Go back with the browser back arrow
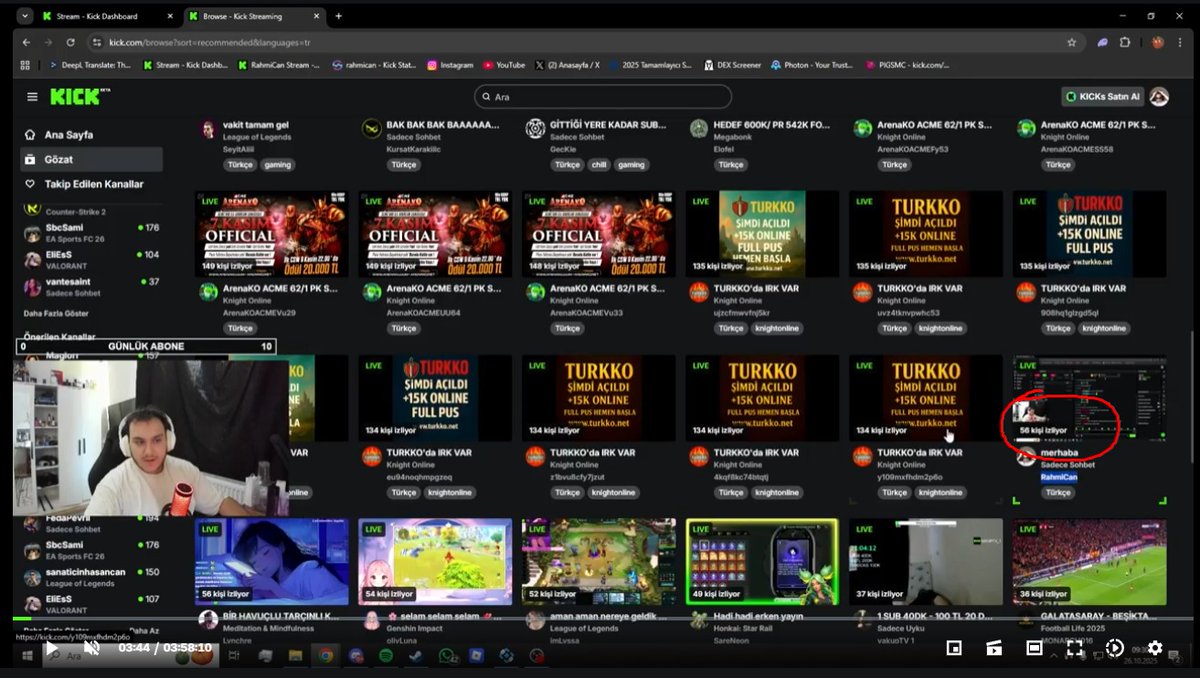The width and height of the screenshot is (1200, 678). point(26,42)
